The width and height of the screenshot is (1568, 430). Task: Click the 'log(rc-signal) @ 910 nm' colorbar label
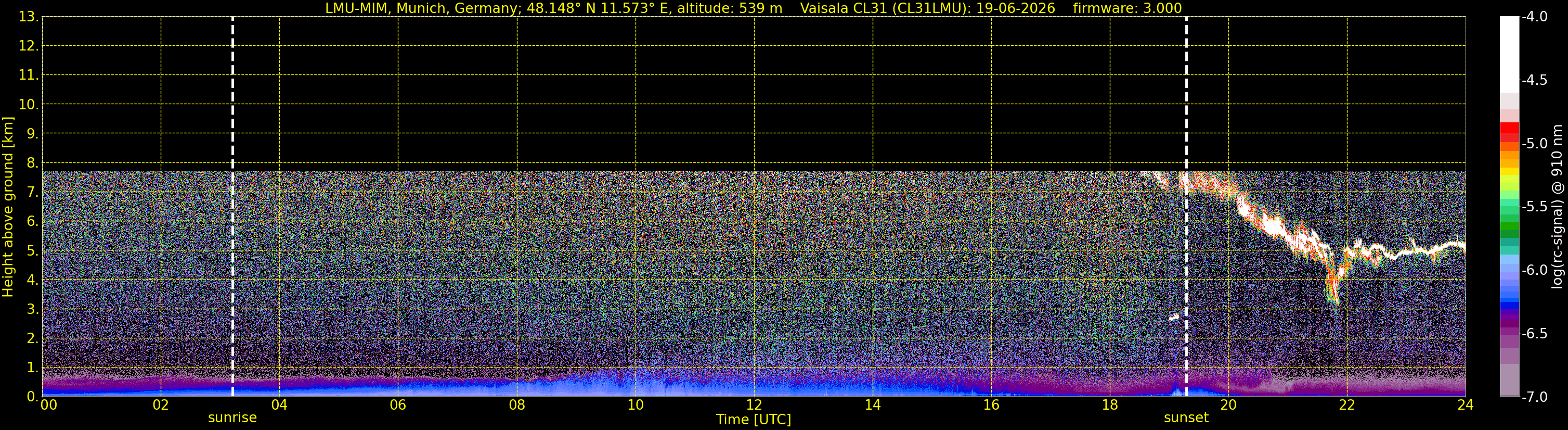click(1557, 207)
